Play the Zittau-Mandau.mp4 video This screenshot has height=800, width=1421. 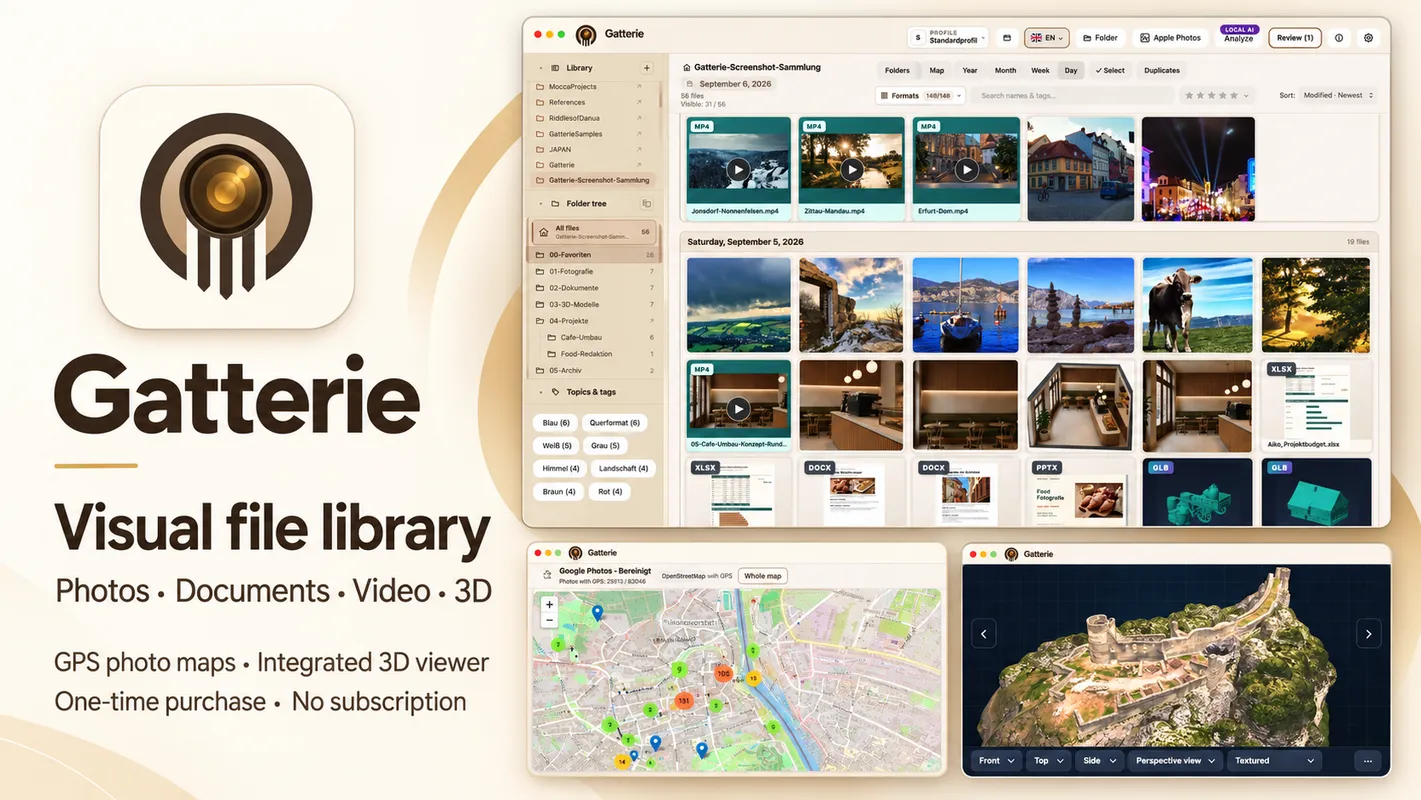point(852,170)
